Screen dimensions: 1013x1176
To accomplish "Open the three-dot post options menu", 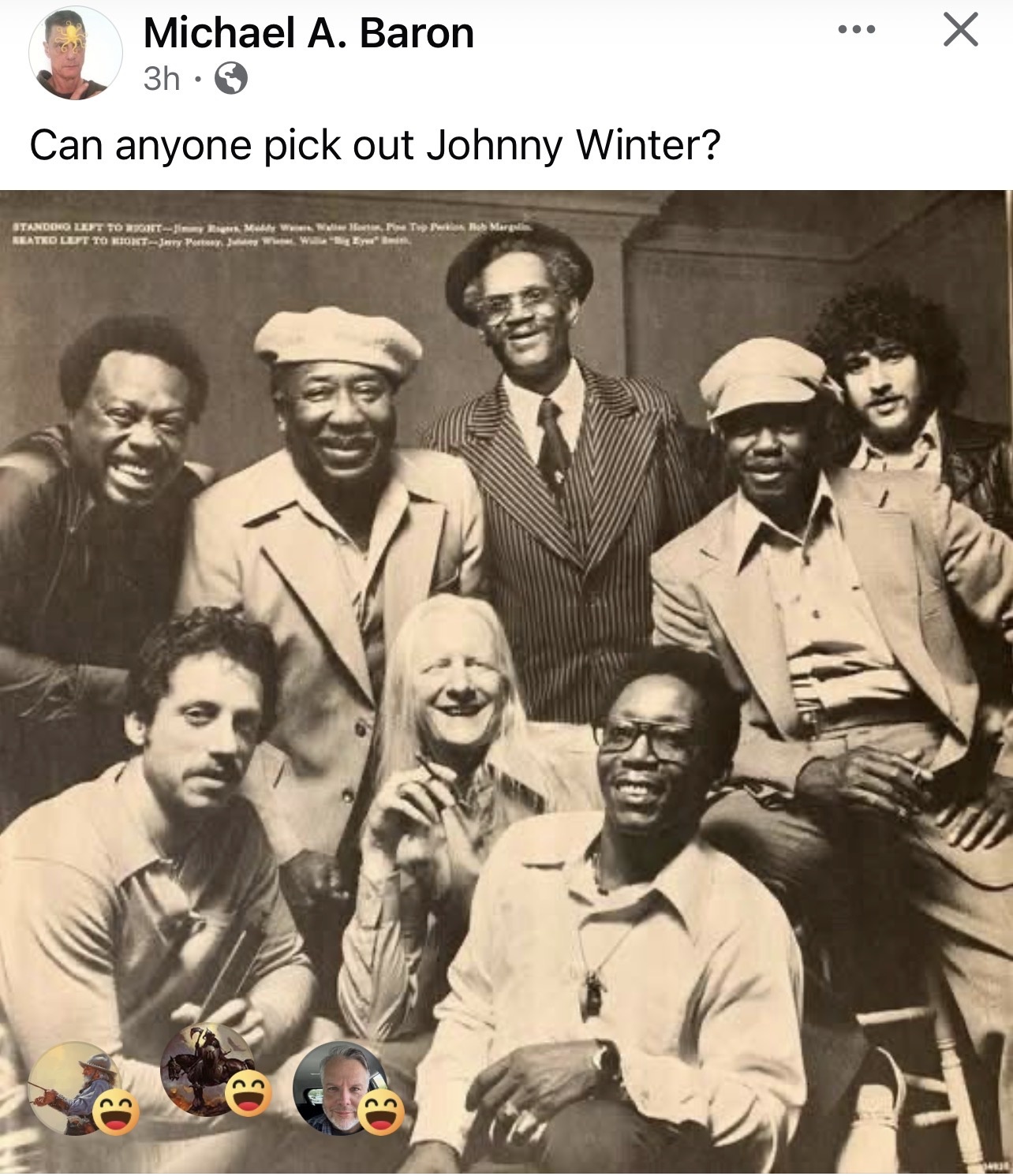I will tap(857, 30).
